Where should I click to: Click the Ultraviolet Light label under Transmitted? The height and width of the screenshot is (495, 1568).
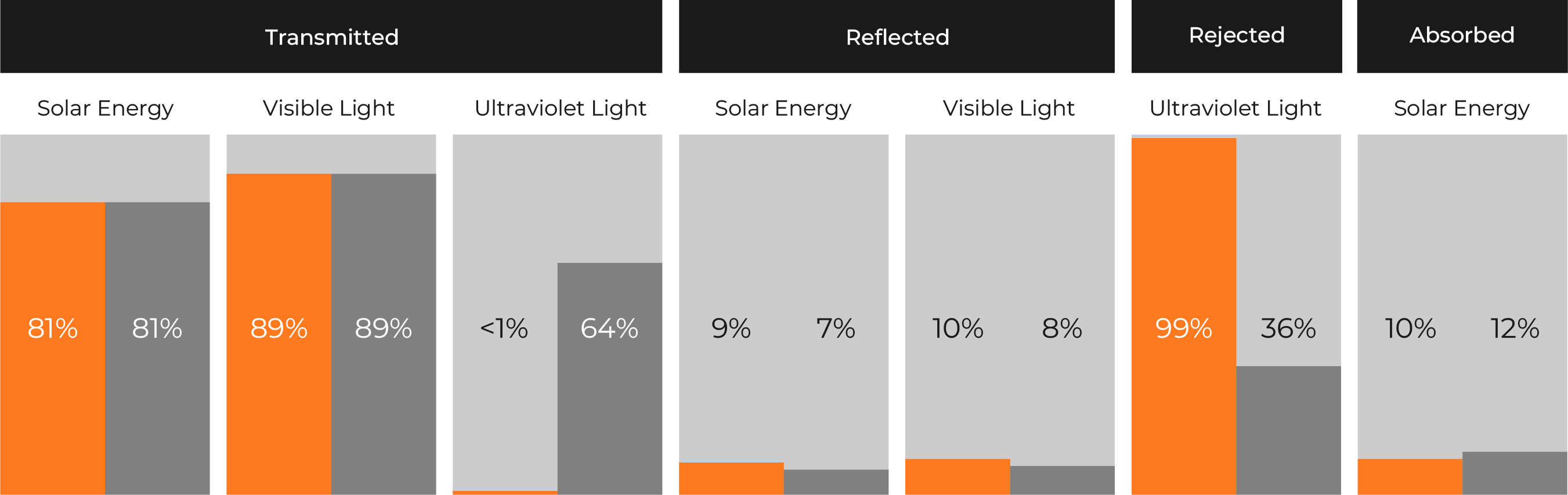tap(560, 109)
